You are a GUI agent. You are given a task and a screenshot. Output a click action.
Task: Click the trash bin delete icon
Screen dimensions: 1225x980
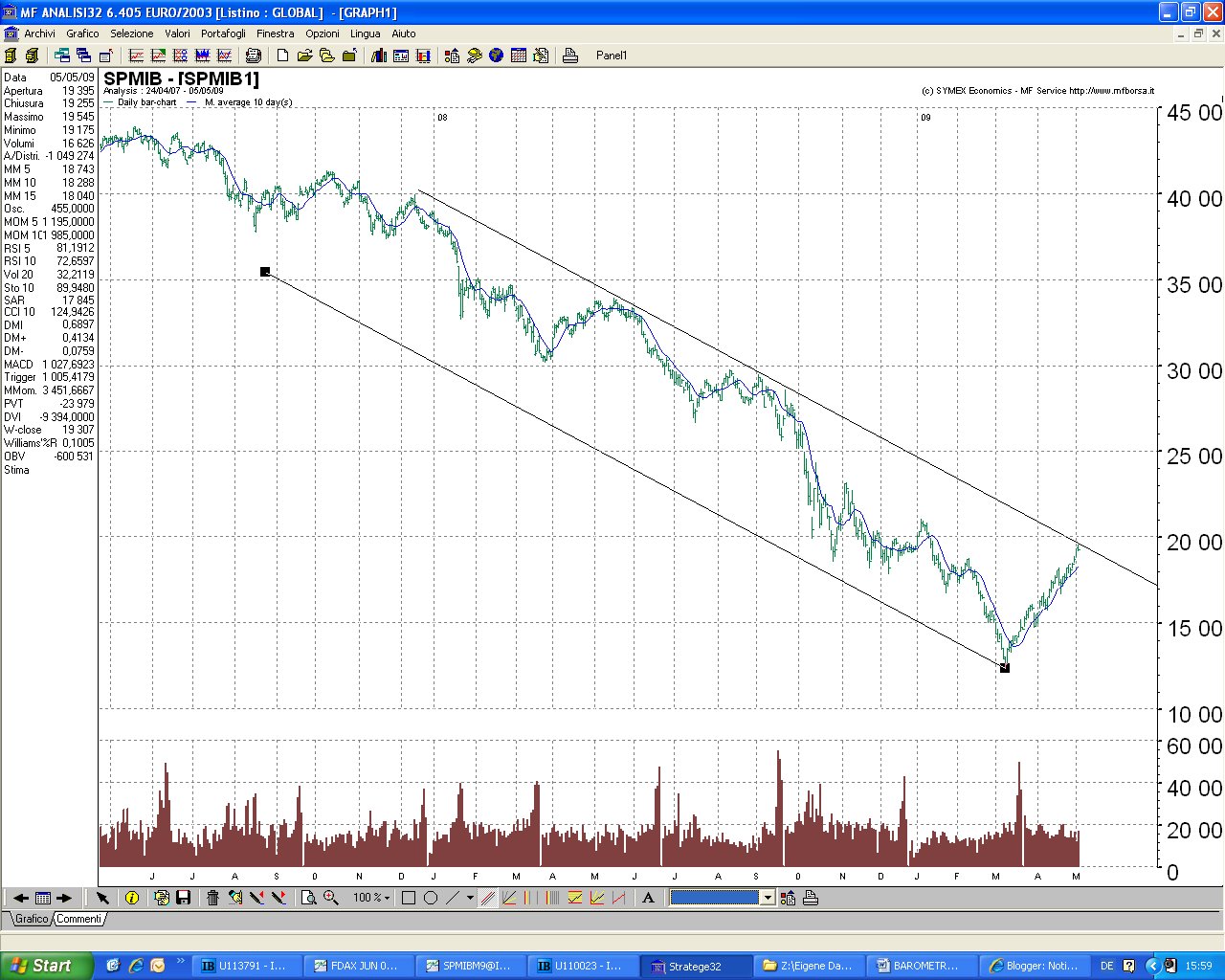(212, 898)
